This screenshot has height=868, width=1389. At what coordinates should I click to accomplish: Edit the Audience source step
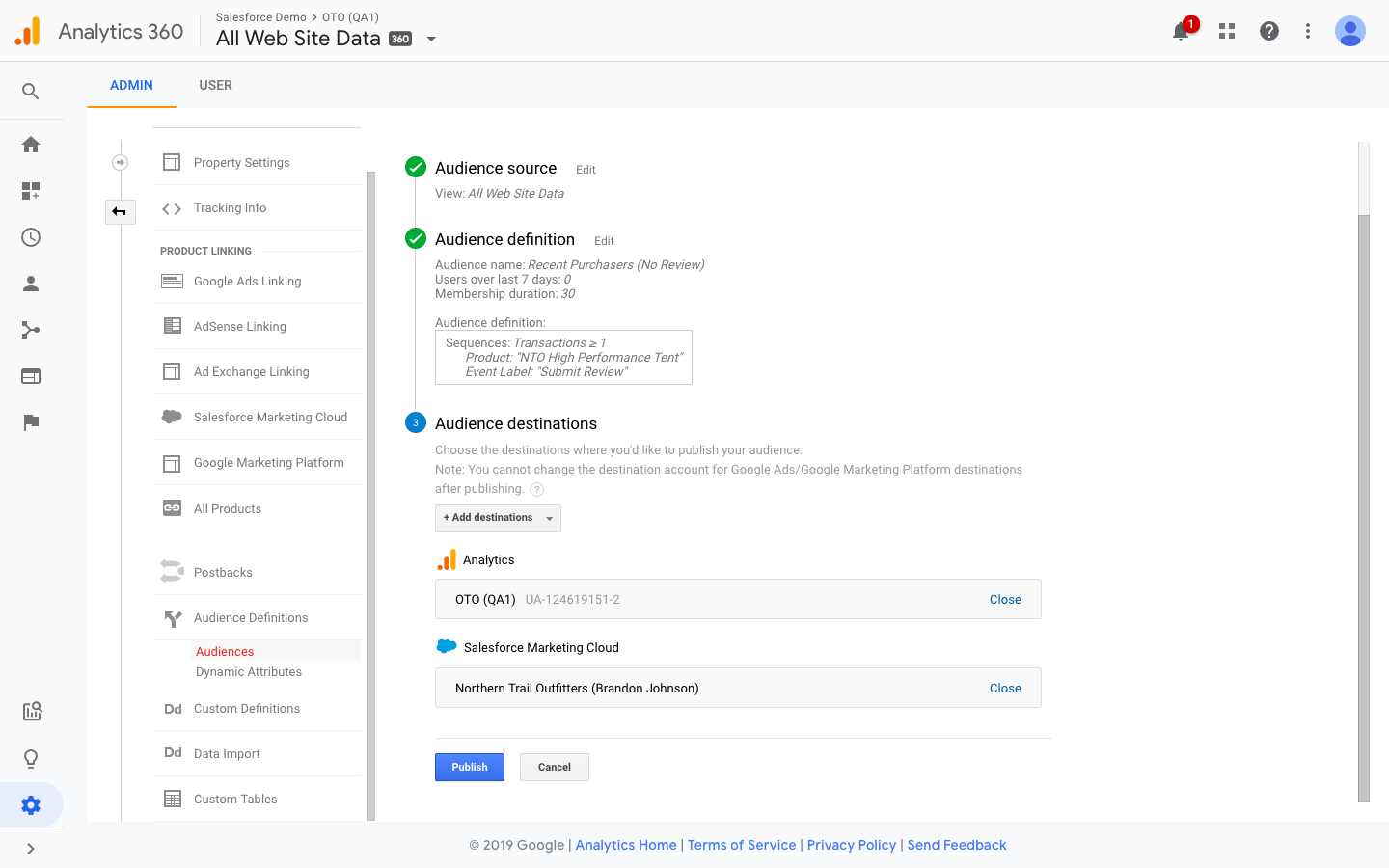point(586,170)
